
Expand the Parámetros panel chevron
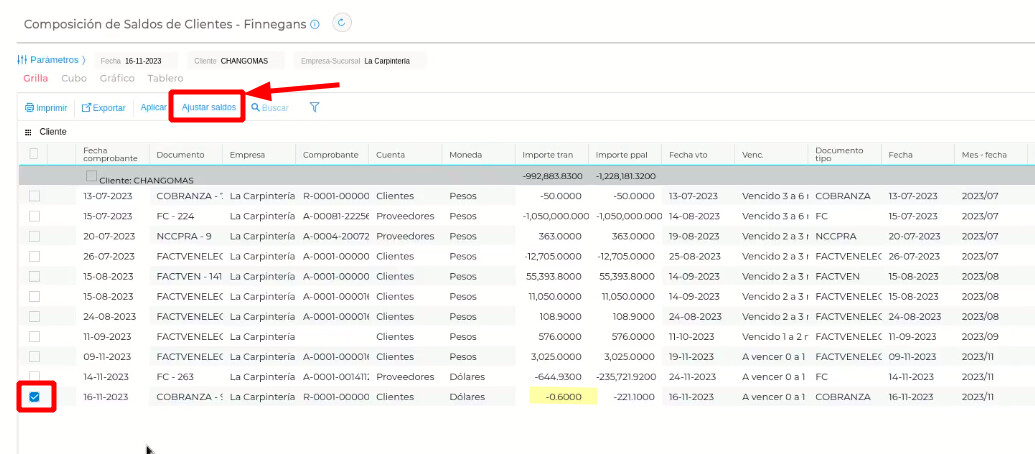[x=83, y=60]
